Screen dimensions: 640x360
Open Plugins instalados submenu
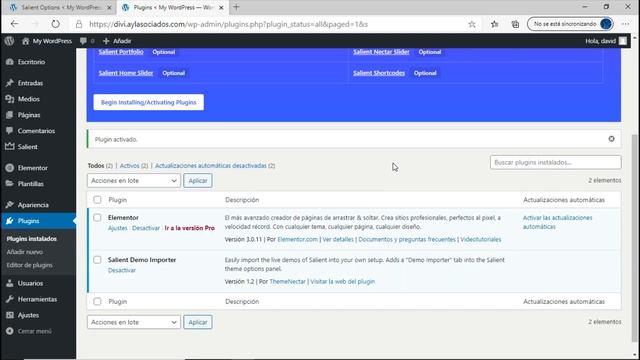coord(31,239)
